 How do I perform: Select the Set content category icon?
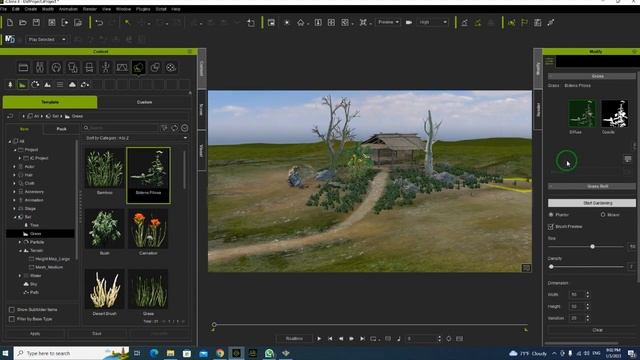pos(138,67)
